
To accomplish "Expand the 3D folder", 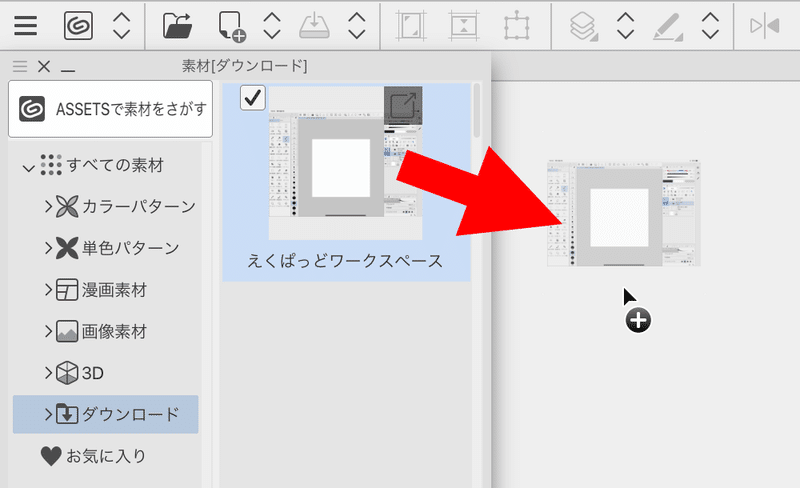I will 48,373.
